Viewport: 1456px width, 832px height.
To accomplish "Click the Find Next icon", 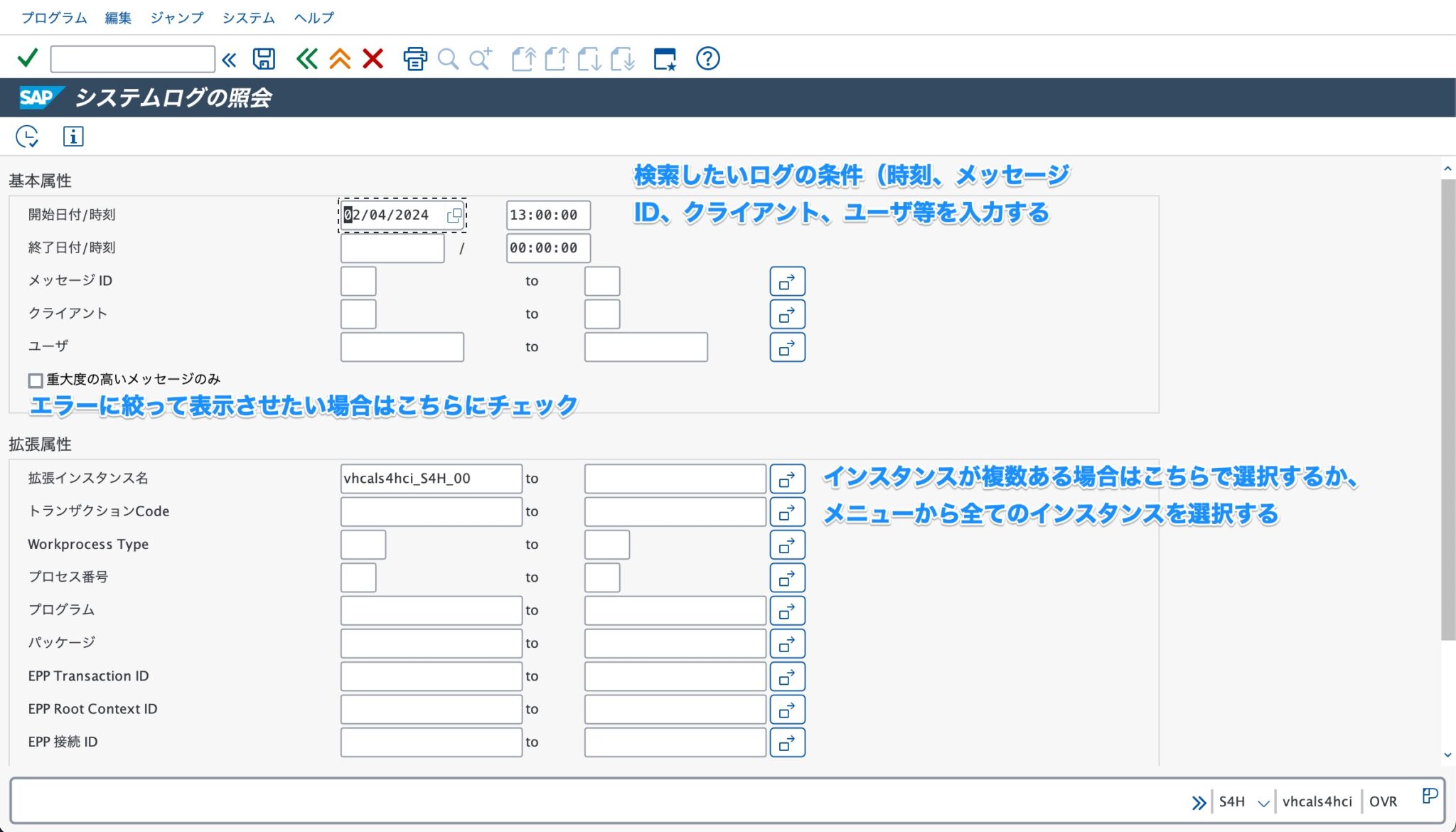I will 481,58.
